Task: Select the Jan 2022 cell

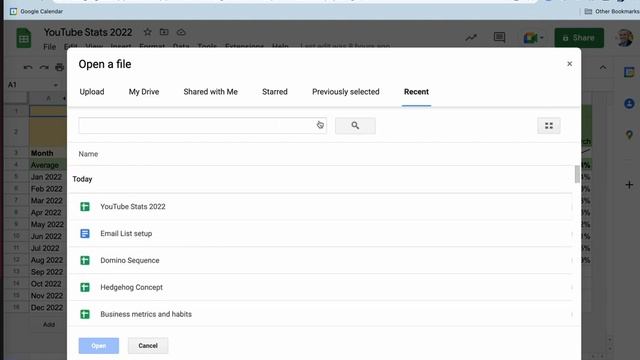Action: click(48, 177)
